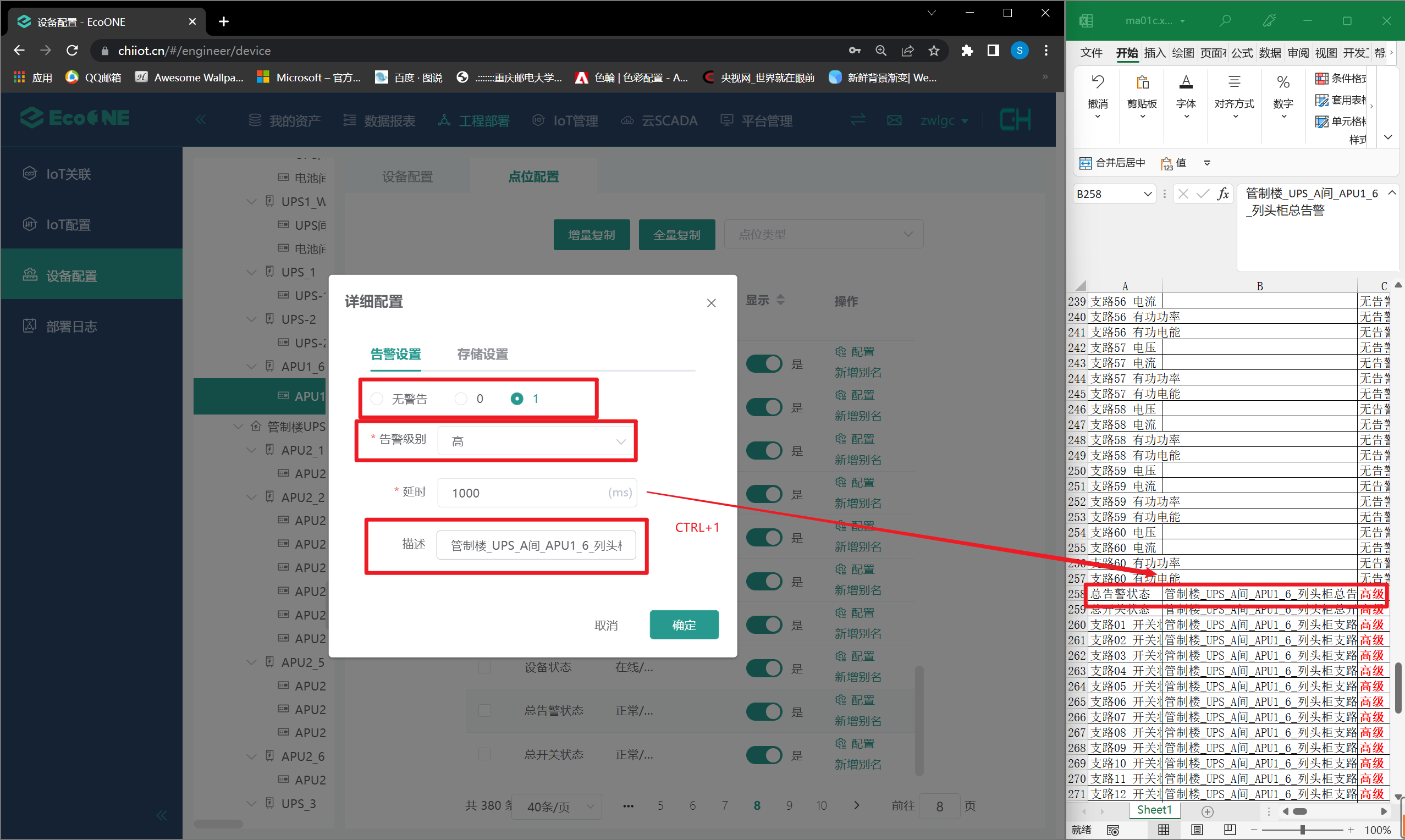
Task: Click the Excel undo icon
Action: tap(1097, 82)
